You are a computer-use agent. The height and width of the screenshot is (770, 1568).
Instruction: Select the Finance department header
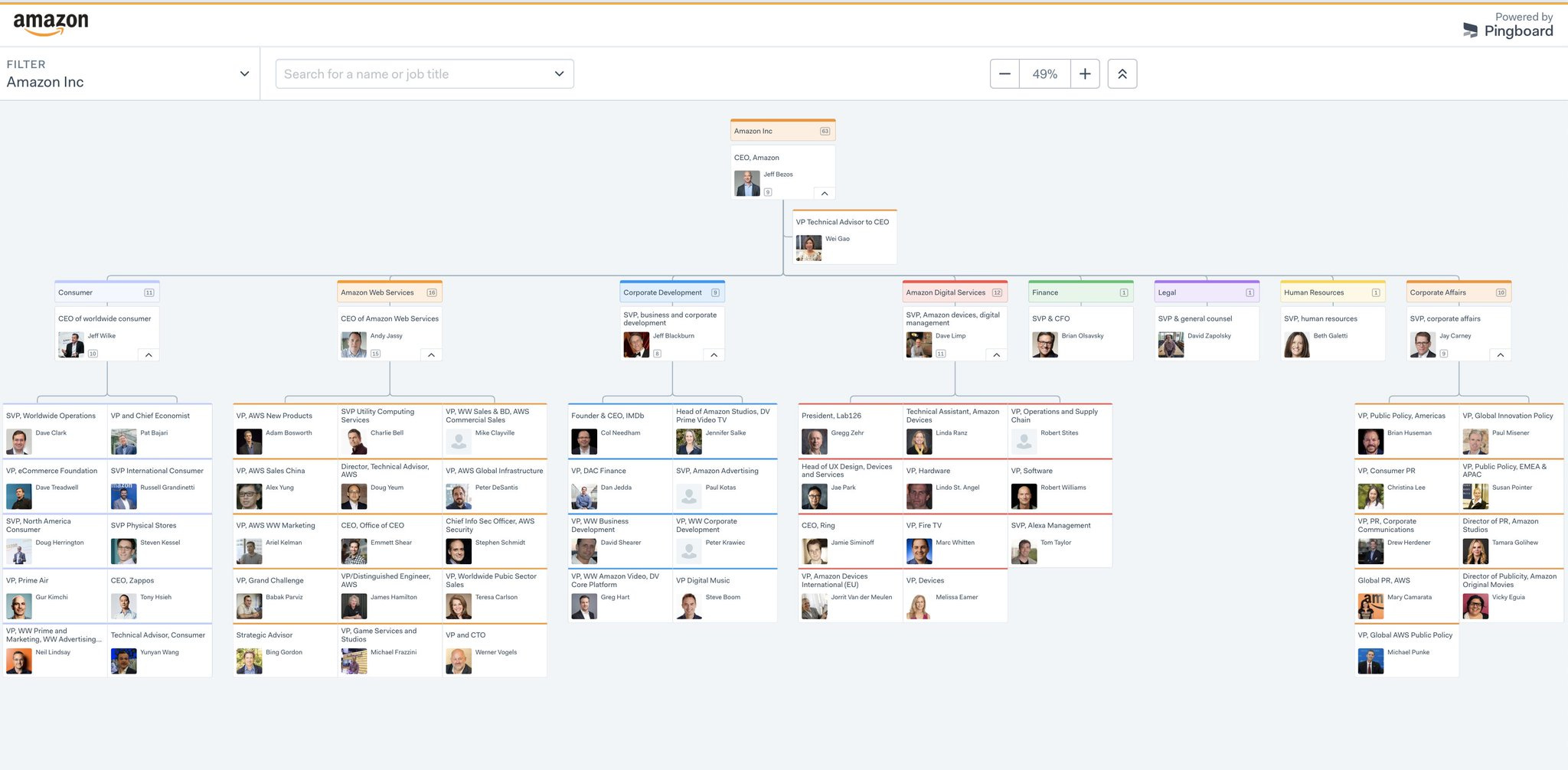pos(1081,292)
